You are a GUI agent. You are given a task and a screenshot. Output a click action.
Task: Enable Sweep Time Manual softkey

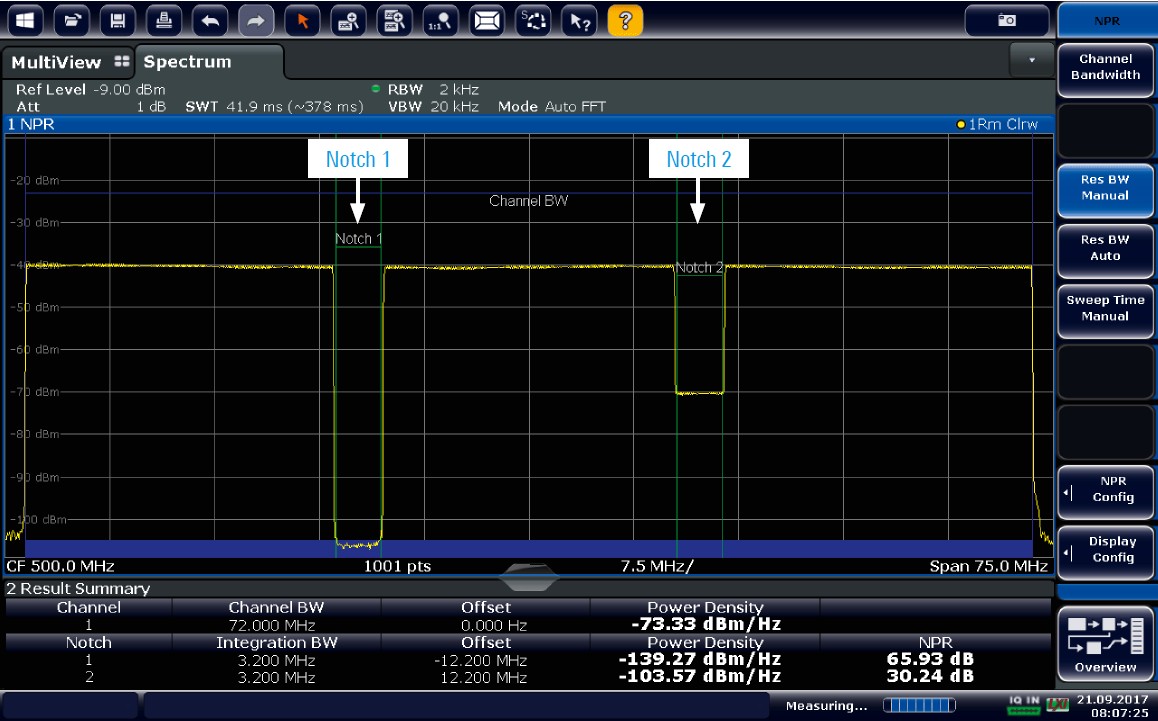coord(1104,308)
